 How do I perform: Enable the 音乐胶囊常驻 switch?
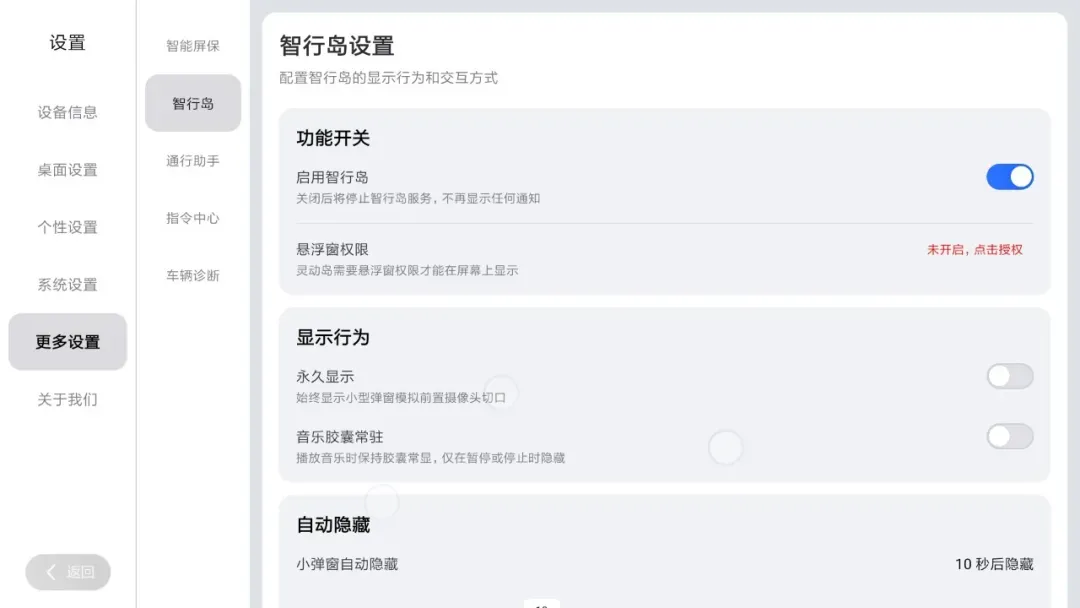(x=1009, y=436)
